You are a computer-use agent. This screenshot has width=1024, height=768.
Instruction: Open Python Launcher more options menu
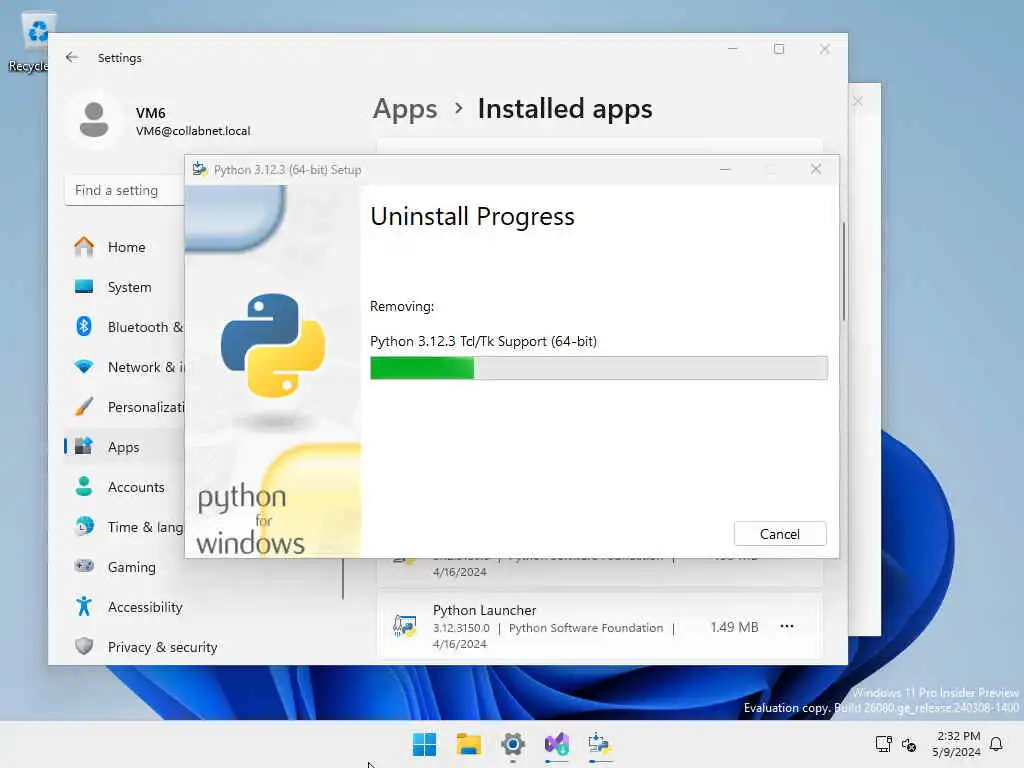(787, 626)
